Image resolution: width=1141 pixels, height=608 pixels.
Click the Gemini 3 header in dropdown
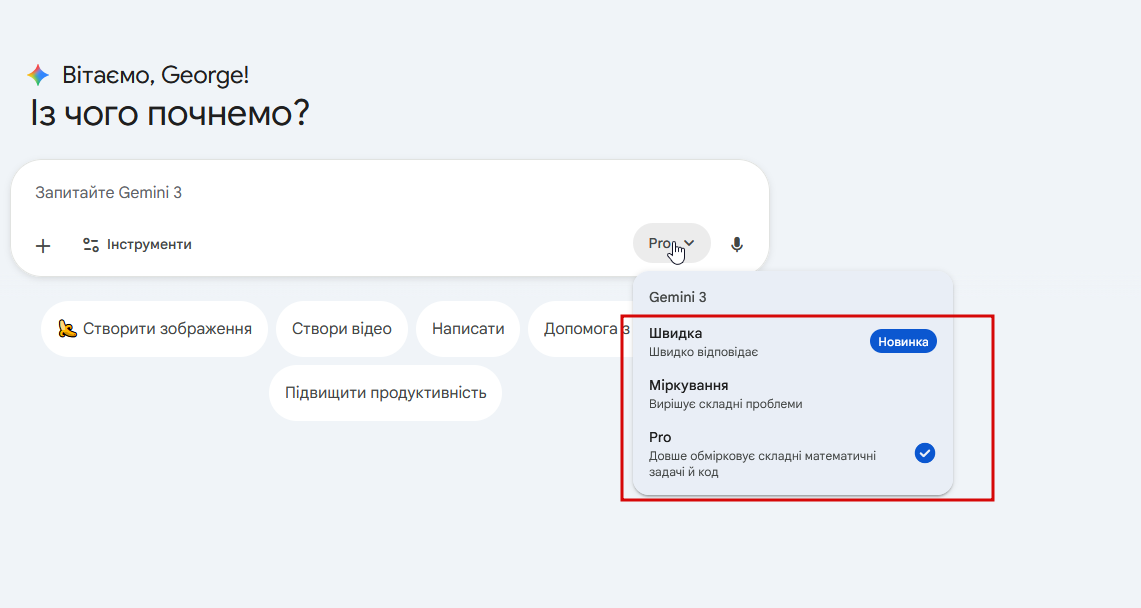[677, 297]
